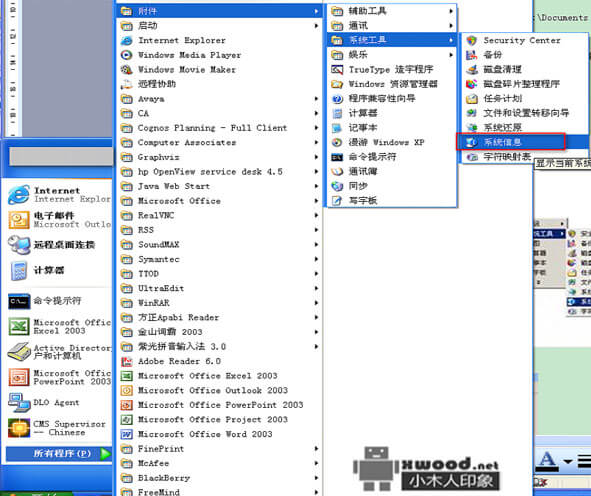Open TrueType 造字程序
The image size is (591, 496).
[392, 70]
